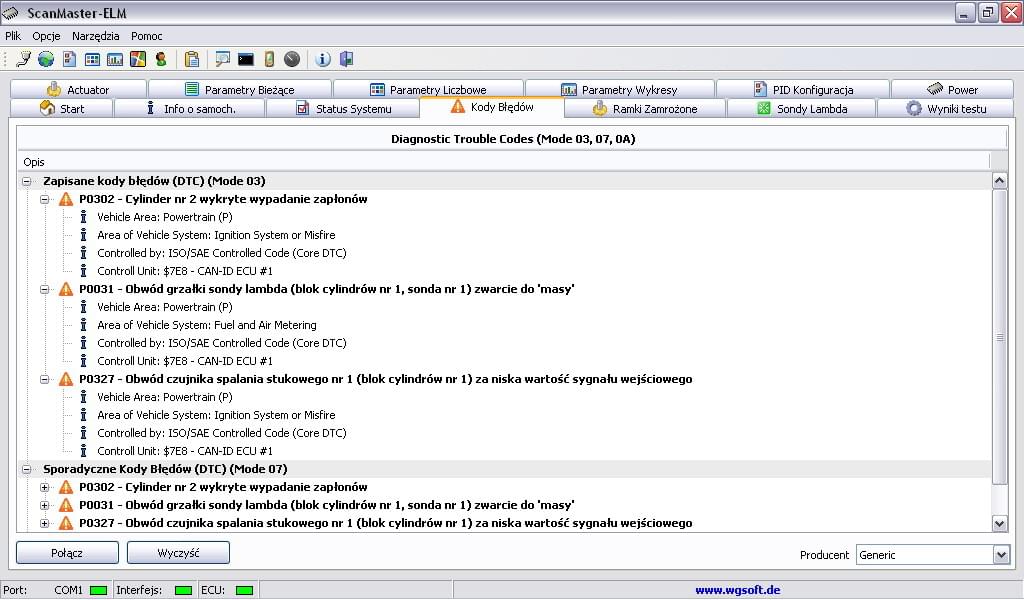Expand the P0327 node under Mode 07

[x=44, y=523]
